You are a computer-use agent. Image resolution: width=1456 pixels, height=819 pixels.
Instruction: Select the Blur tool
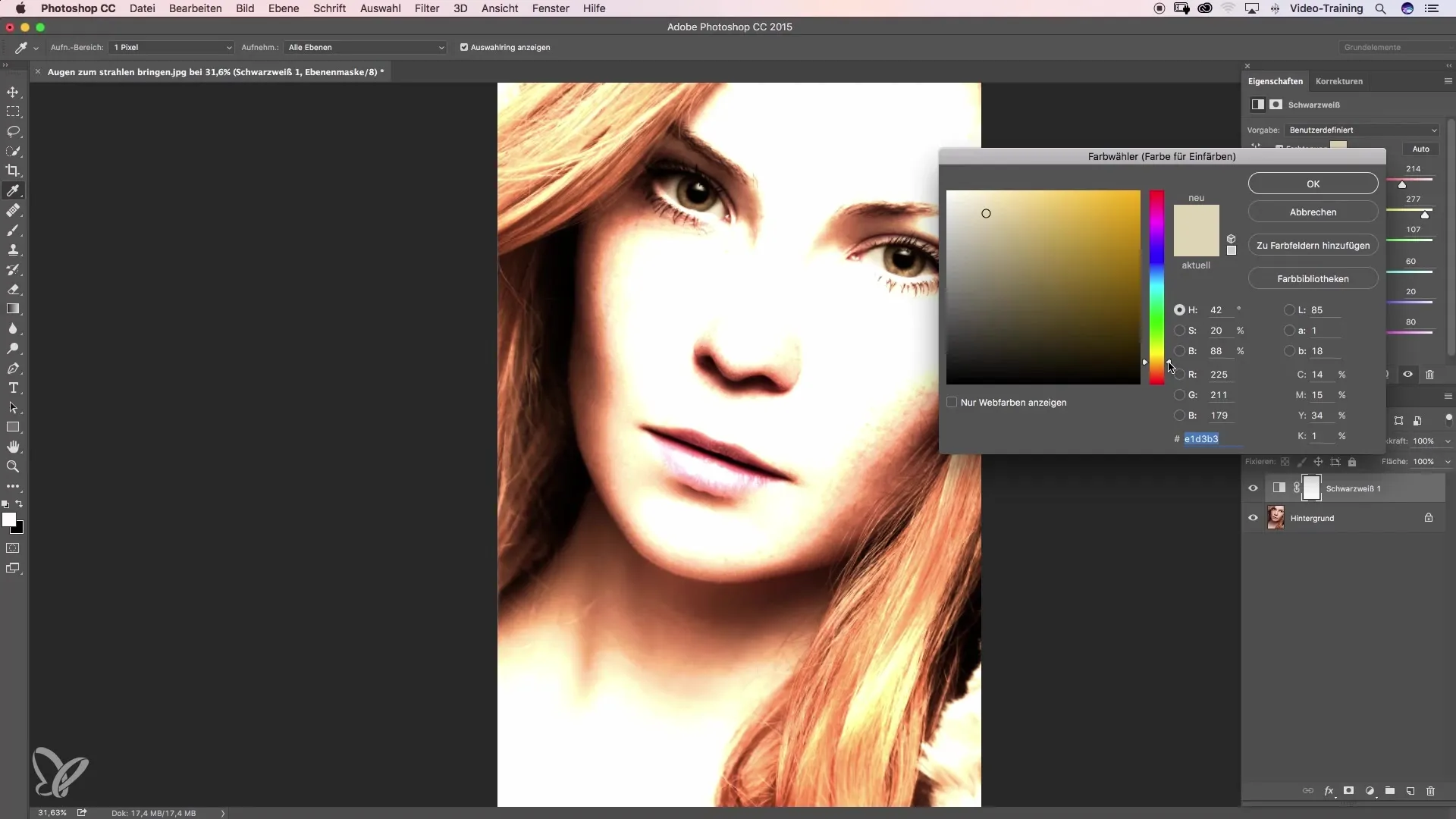pos(13,328)
